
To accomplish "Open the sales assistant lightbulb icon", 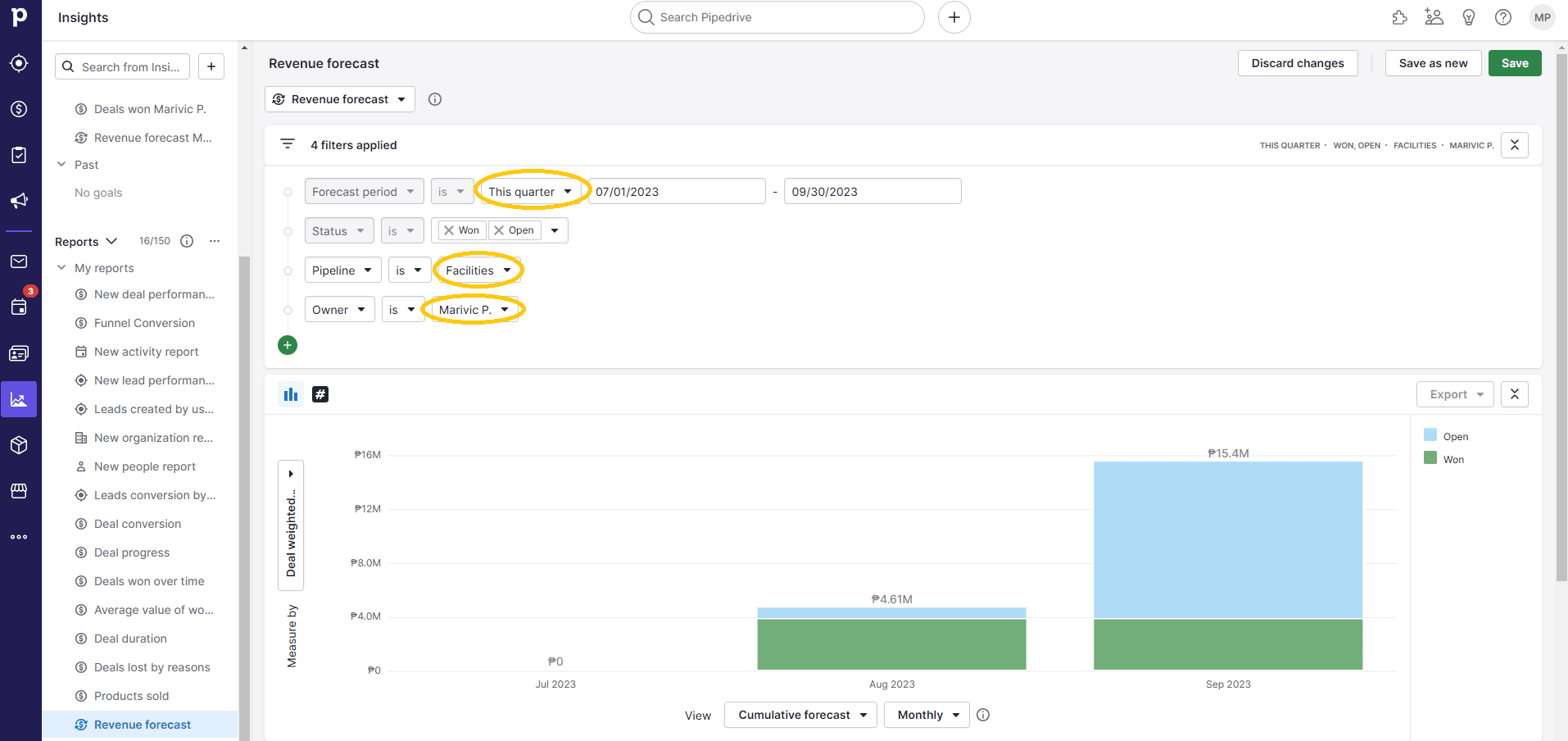I will point(1469,17).
